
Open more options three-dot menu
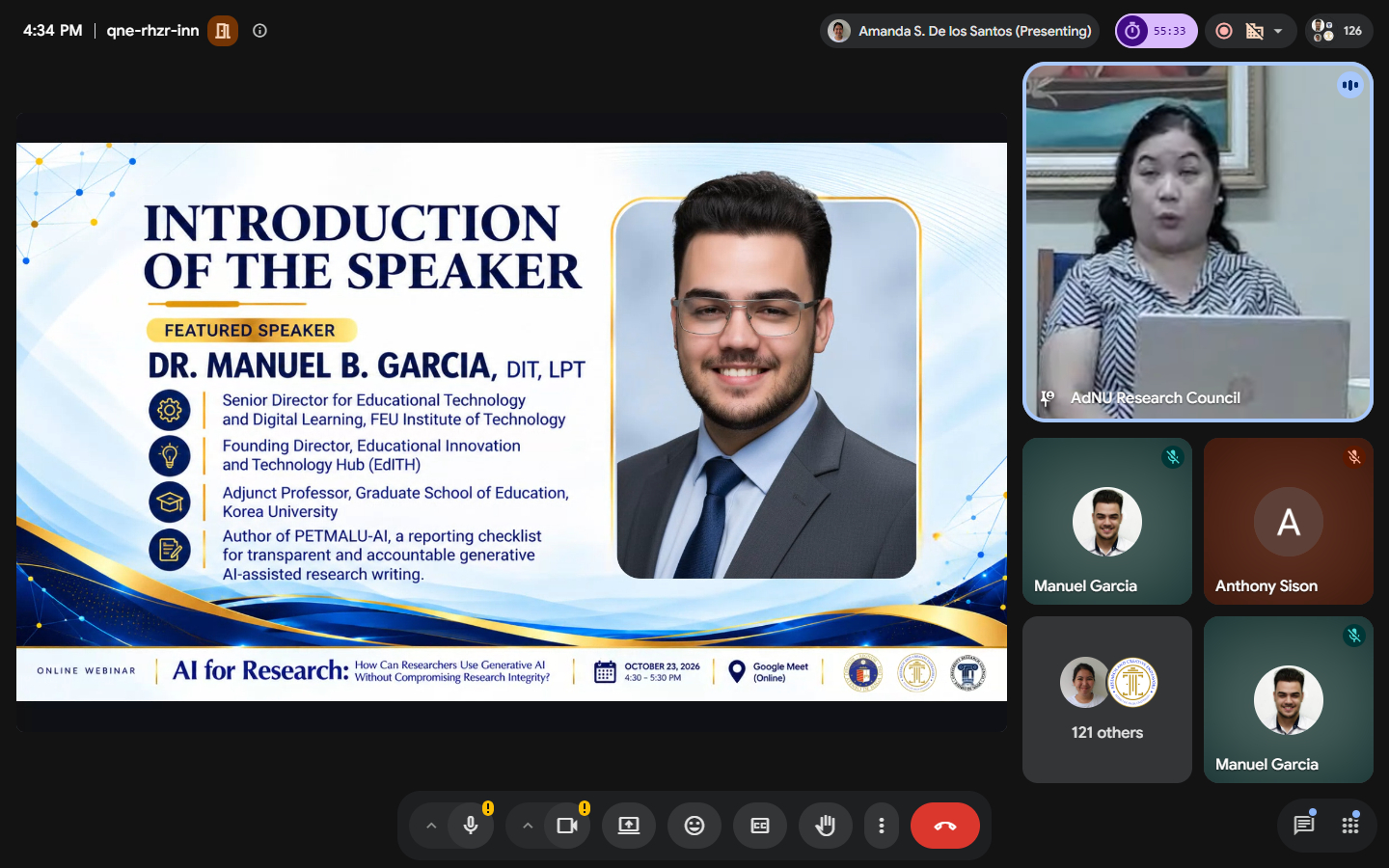882,826
